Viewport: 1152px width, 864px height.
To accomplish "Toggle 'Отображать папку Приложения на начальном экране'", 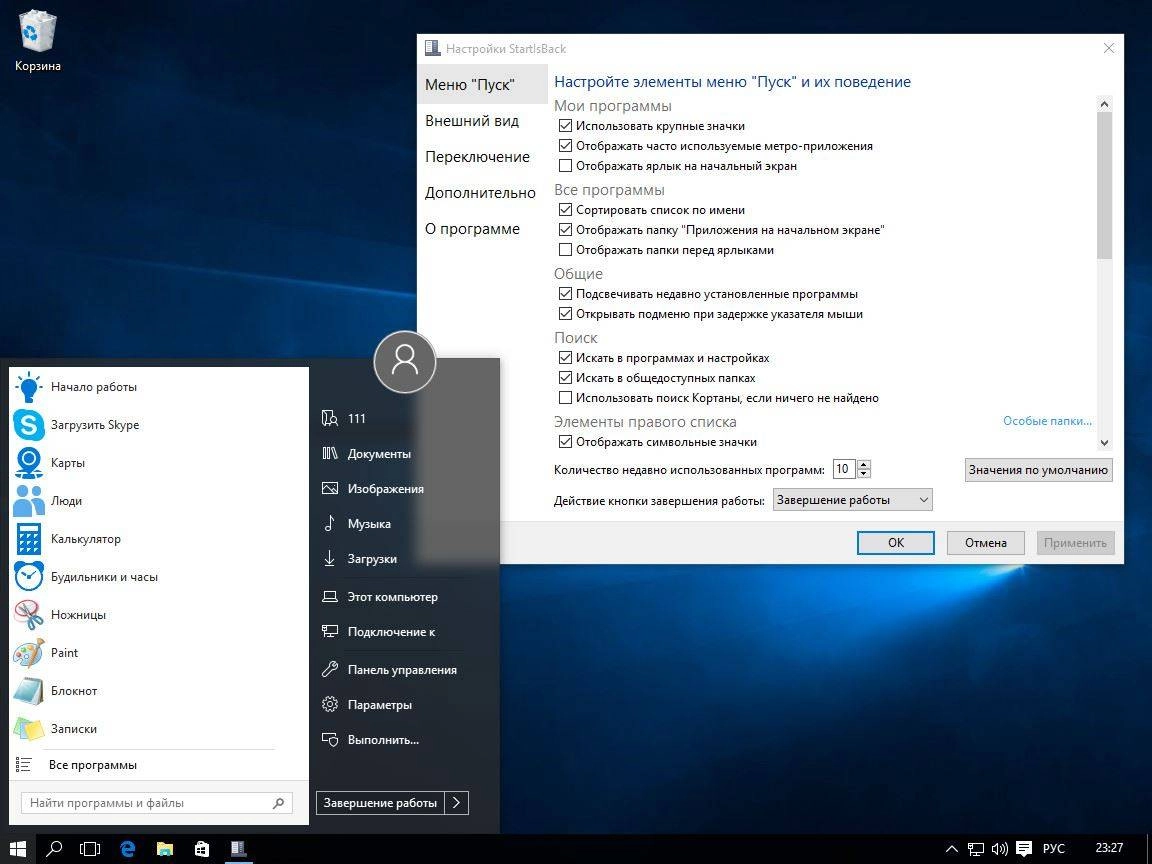I will (565, 229).
